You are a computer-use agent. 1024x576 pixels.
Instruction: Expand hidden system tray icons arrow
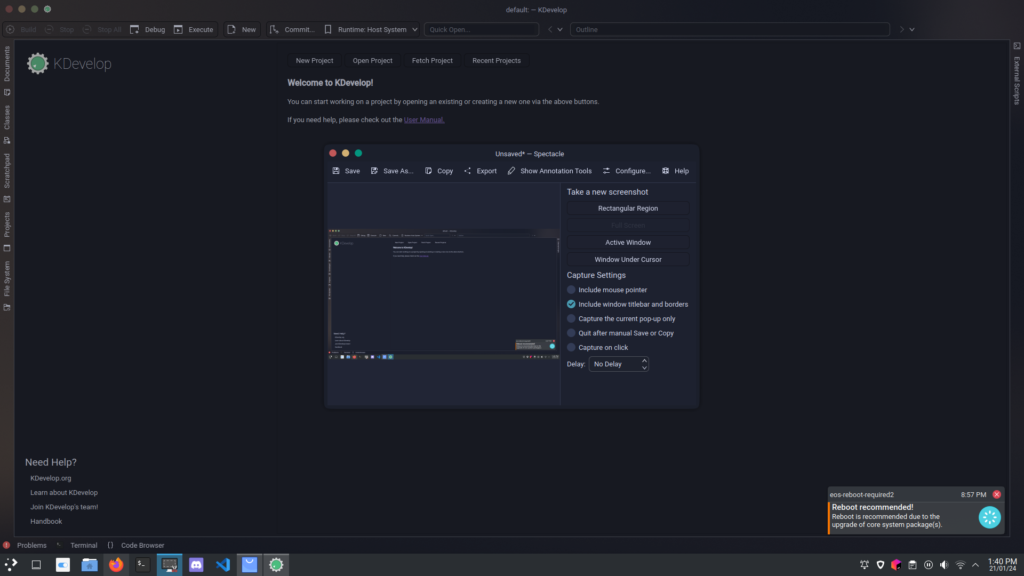976,565
